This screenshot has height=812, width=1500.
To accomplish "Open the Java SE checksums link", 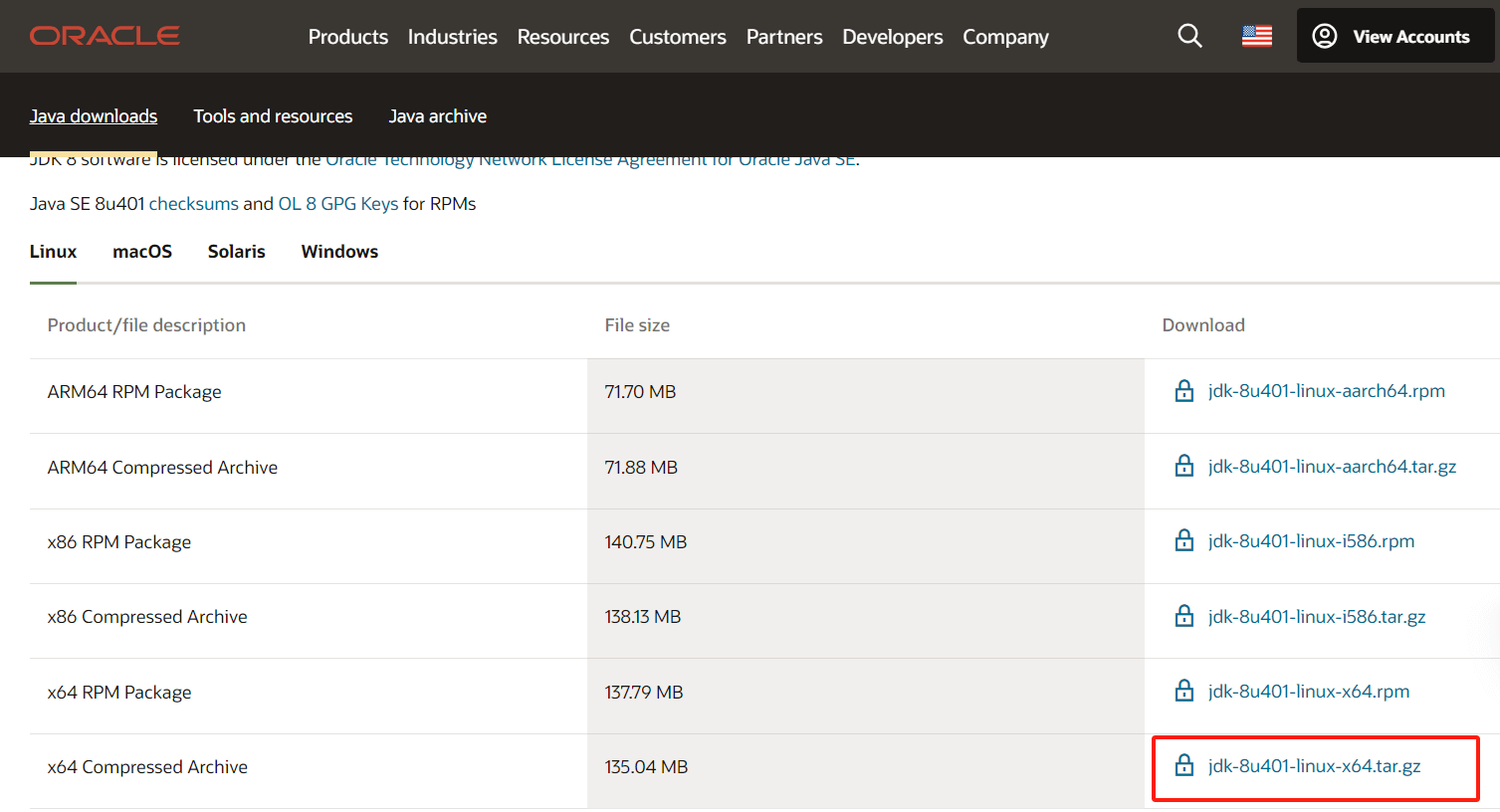I will [193, 204].
